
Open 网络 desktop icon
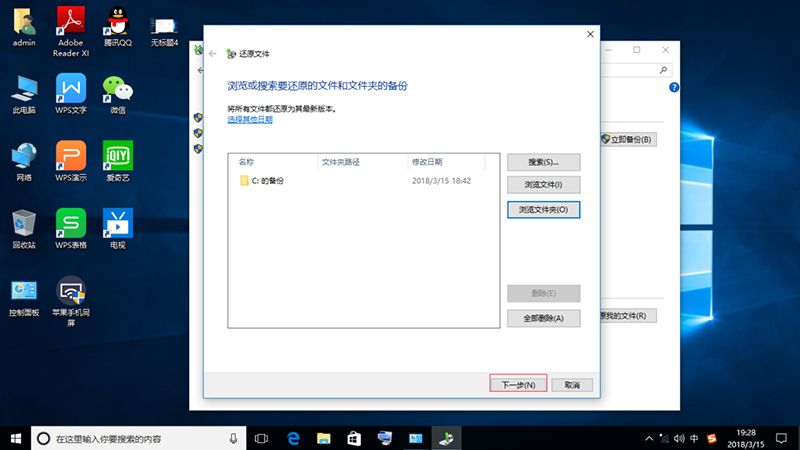click(24, 162)
